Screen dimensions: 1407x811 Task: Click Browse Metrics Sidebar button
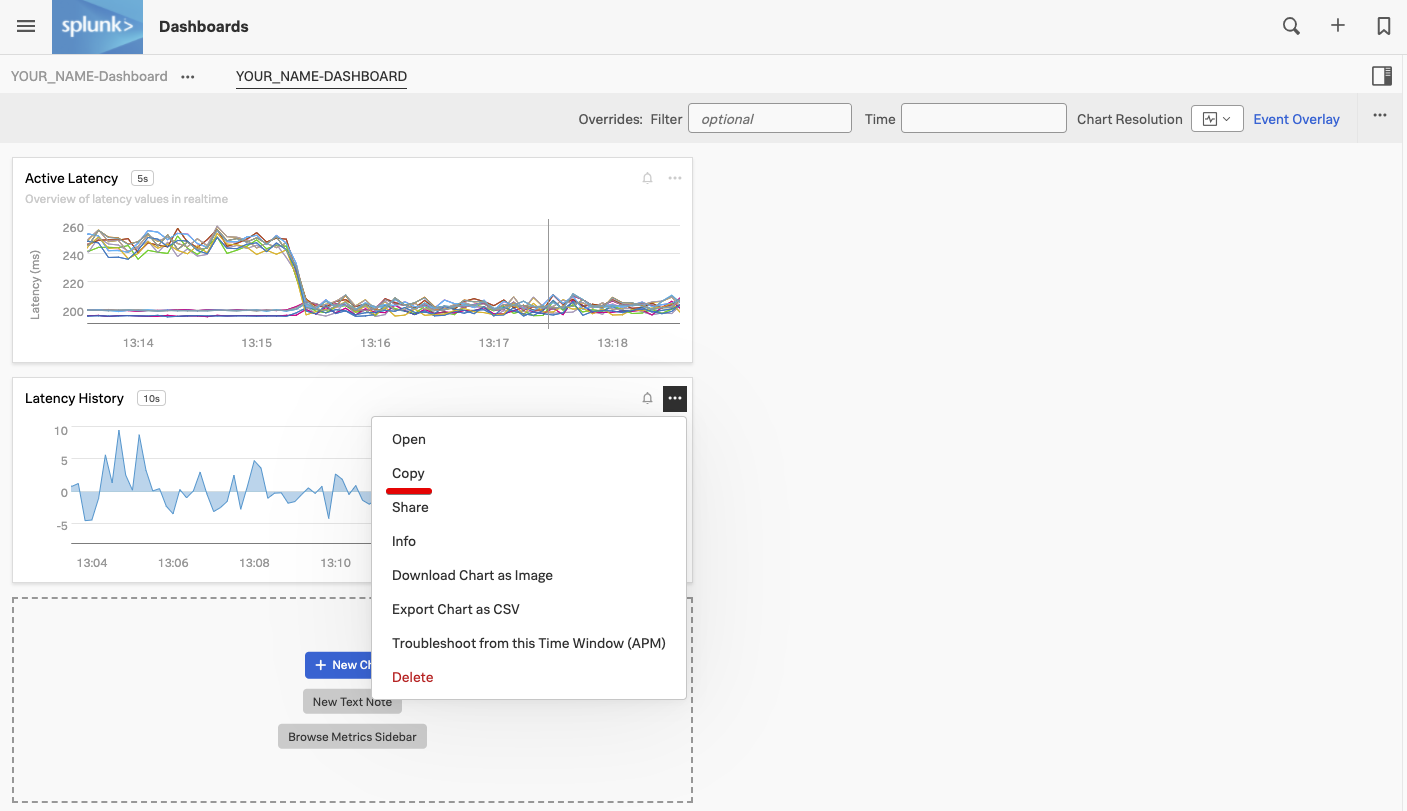coord(352,737)
